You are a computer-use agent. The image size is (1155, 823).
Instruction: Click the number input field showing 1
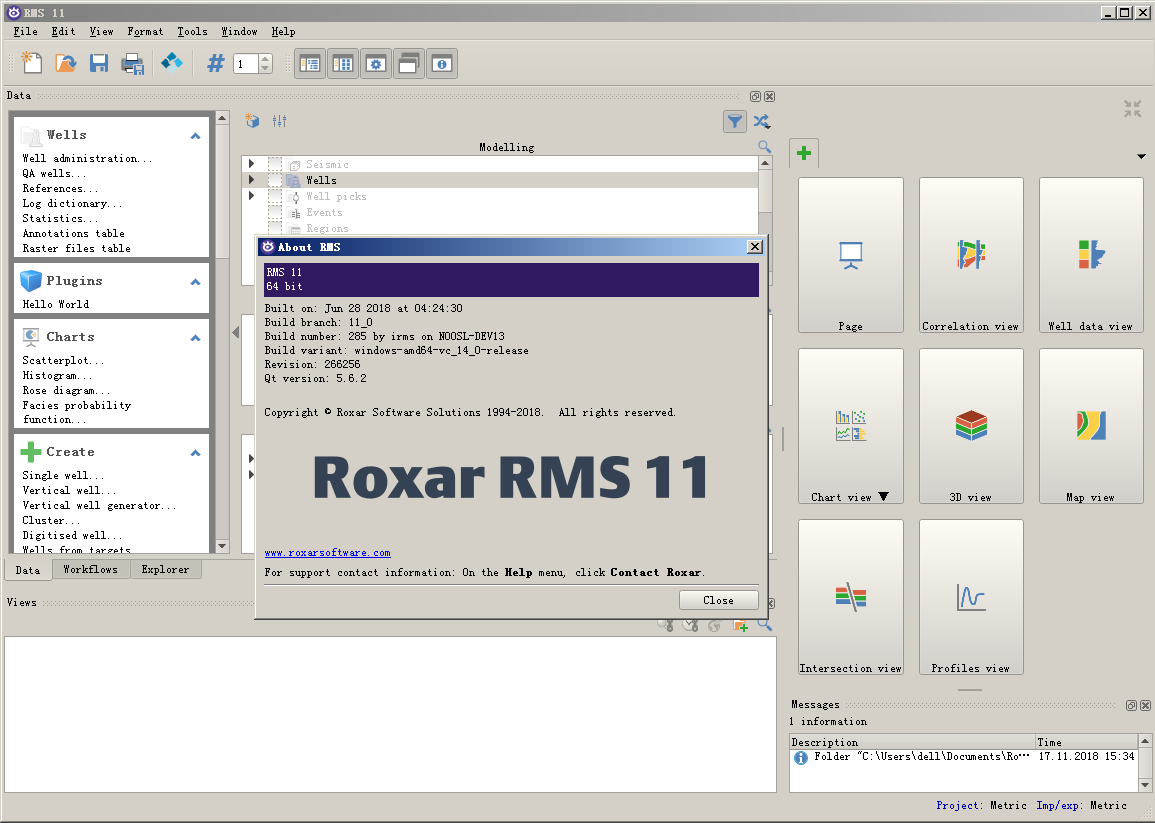[246, 64]
